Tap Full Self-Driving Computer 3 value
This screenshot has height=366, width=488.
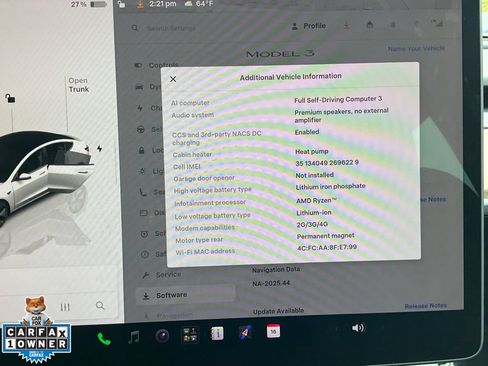click(338, 99)
